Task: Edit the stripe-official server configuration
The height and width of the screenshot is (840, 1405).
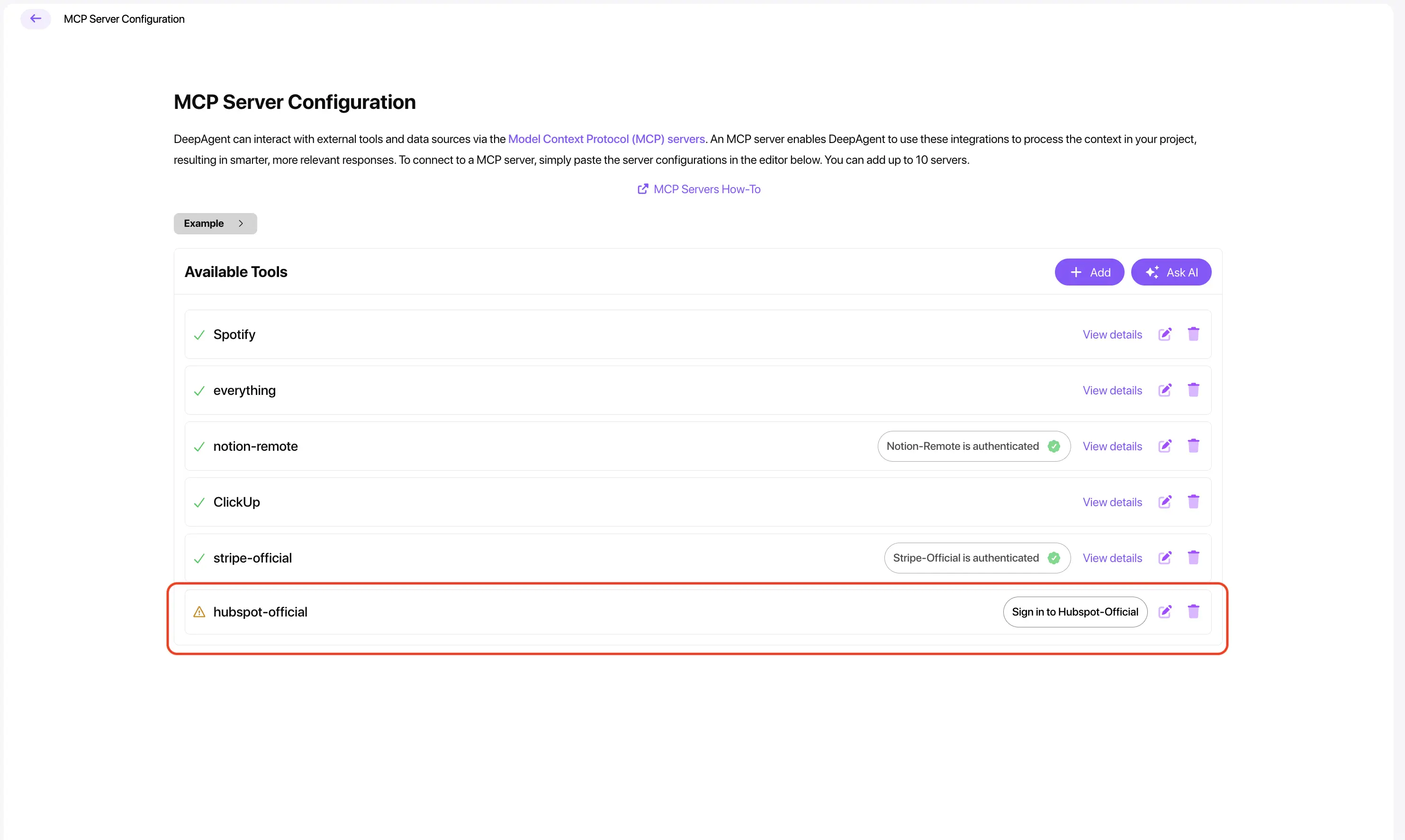Action: click(1164, 558)
